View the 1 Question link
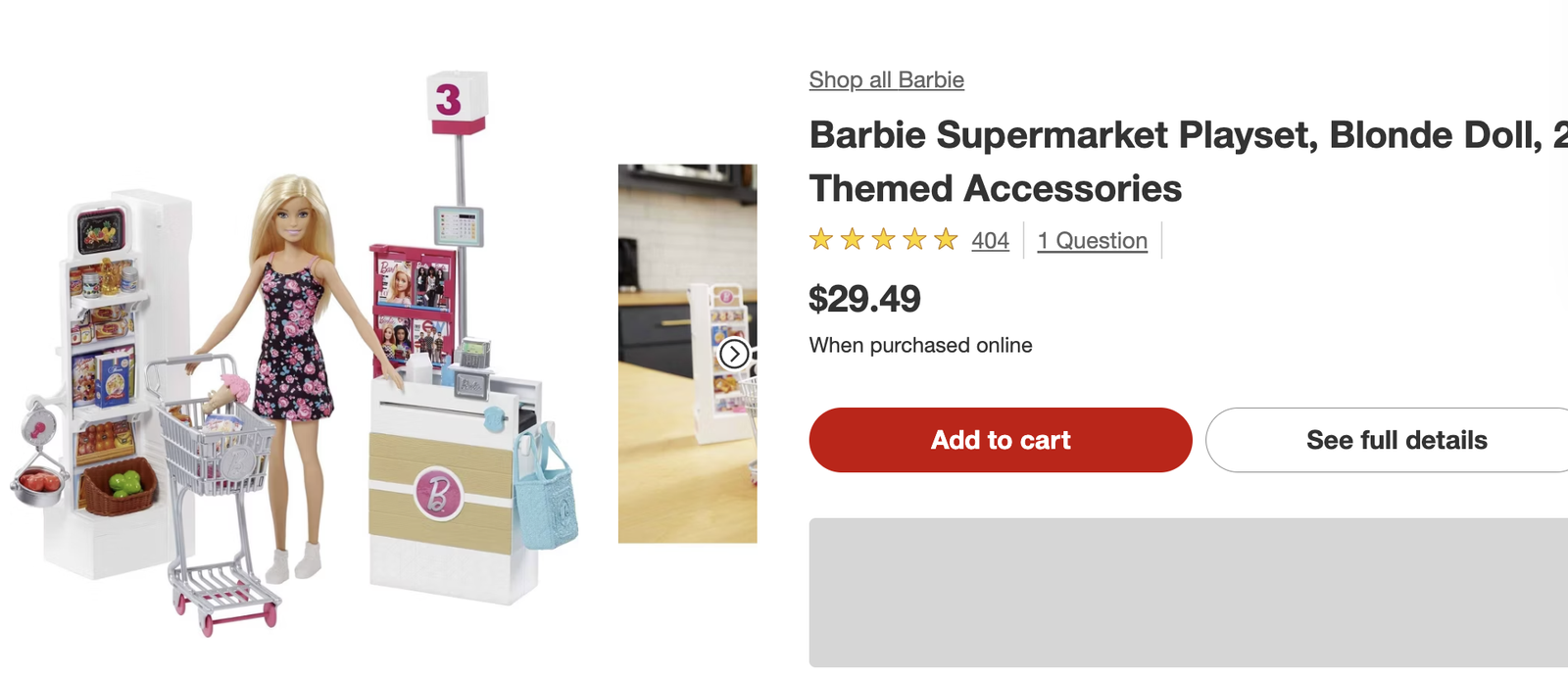Image resolution: width=1568 pixels, height=677 pixels. (x=1092, y=240)
